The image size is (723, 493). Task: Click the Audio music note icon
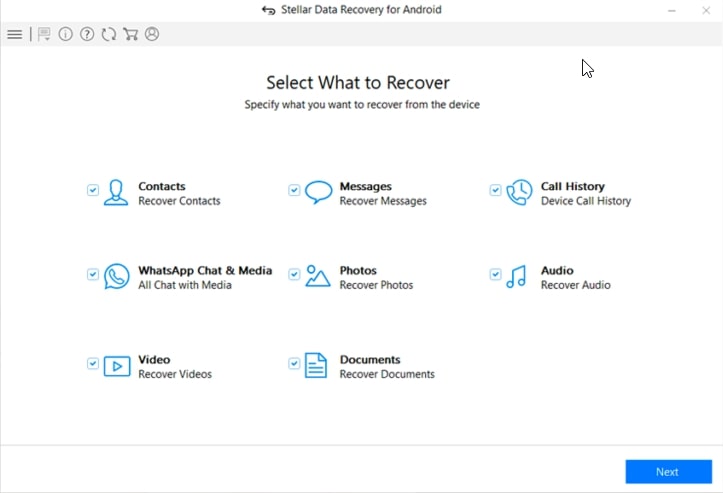[x=516, y=276]
